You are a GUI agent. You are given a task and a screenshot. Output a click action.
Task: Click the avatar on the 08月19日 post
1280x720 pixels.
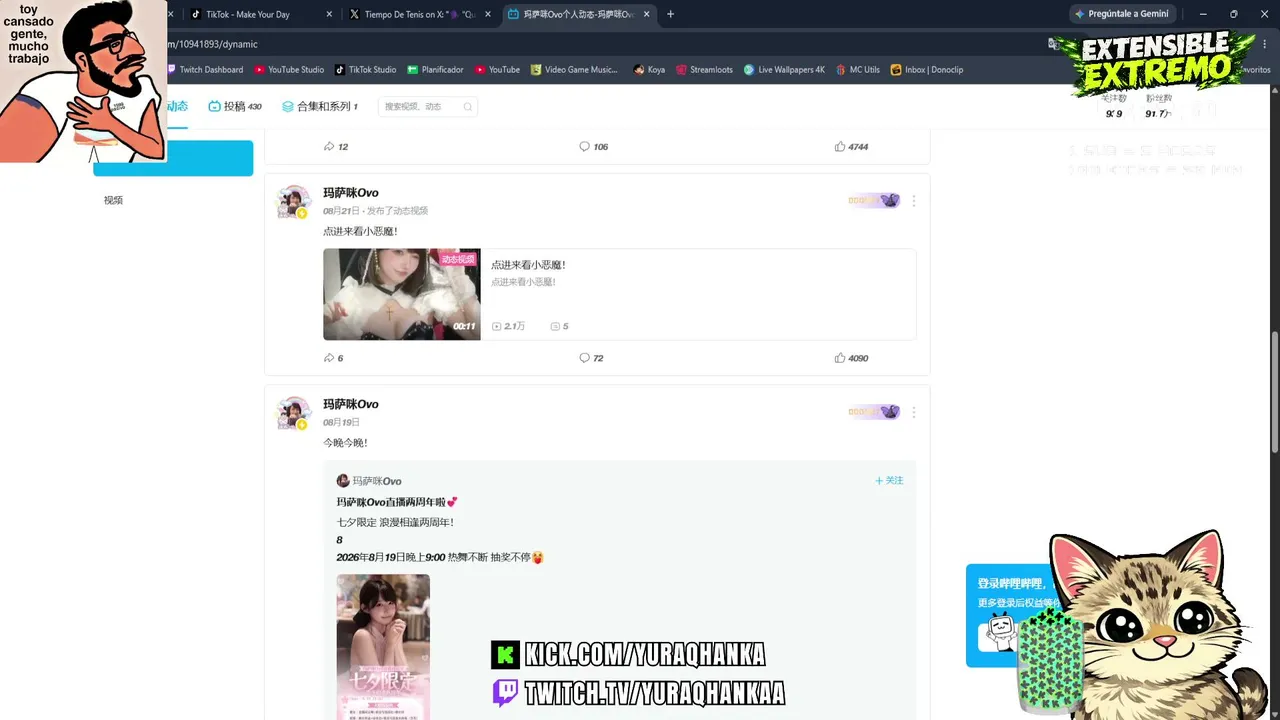coord(293,412)
